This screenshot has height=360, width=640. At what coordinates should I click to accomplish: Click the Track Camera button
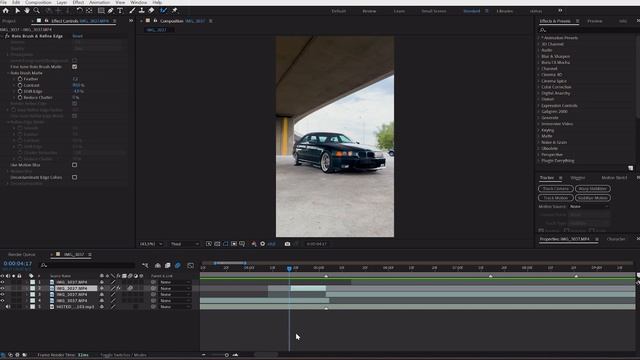click(x=556, y=189)
